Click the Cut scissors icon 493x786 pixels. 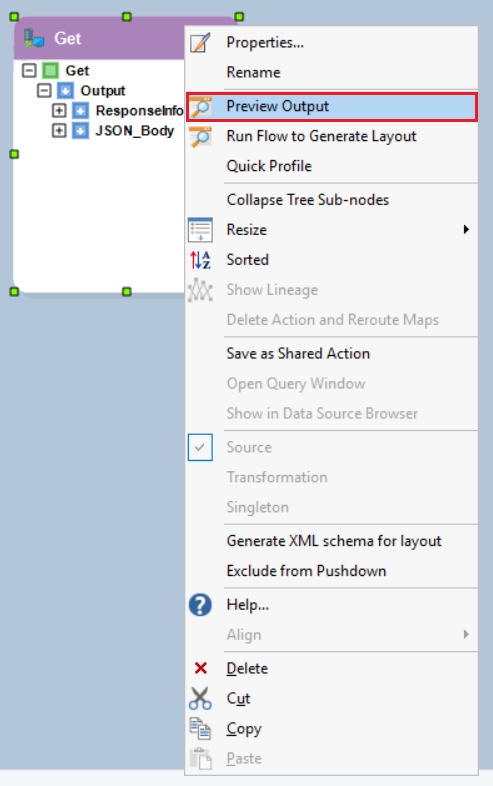coord(200,698)
